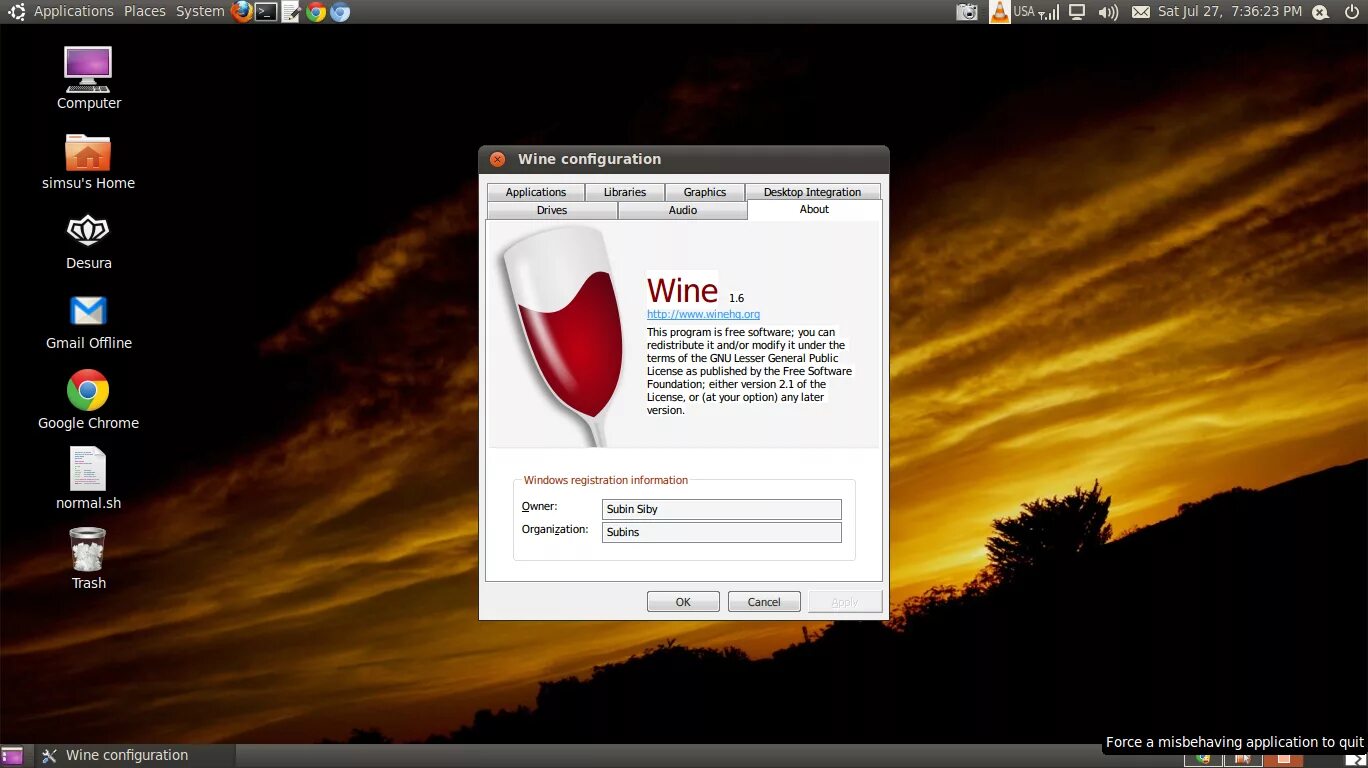Launch Google Chrome desktop icon
Image resolution: width=1368 pixels, height=768 pixels.
88,400
